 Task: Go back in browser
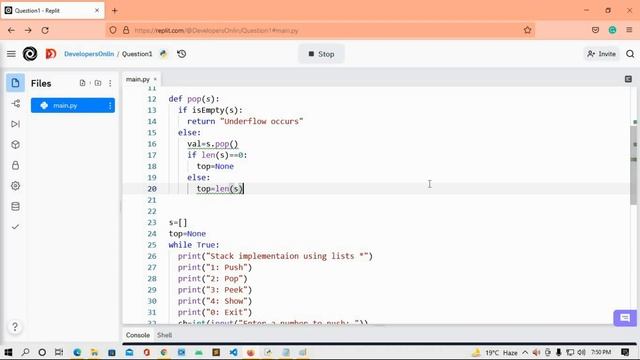11,30
